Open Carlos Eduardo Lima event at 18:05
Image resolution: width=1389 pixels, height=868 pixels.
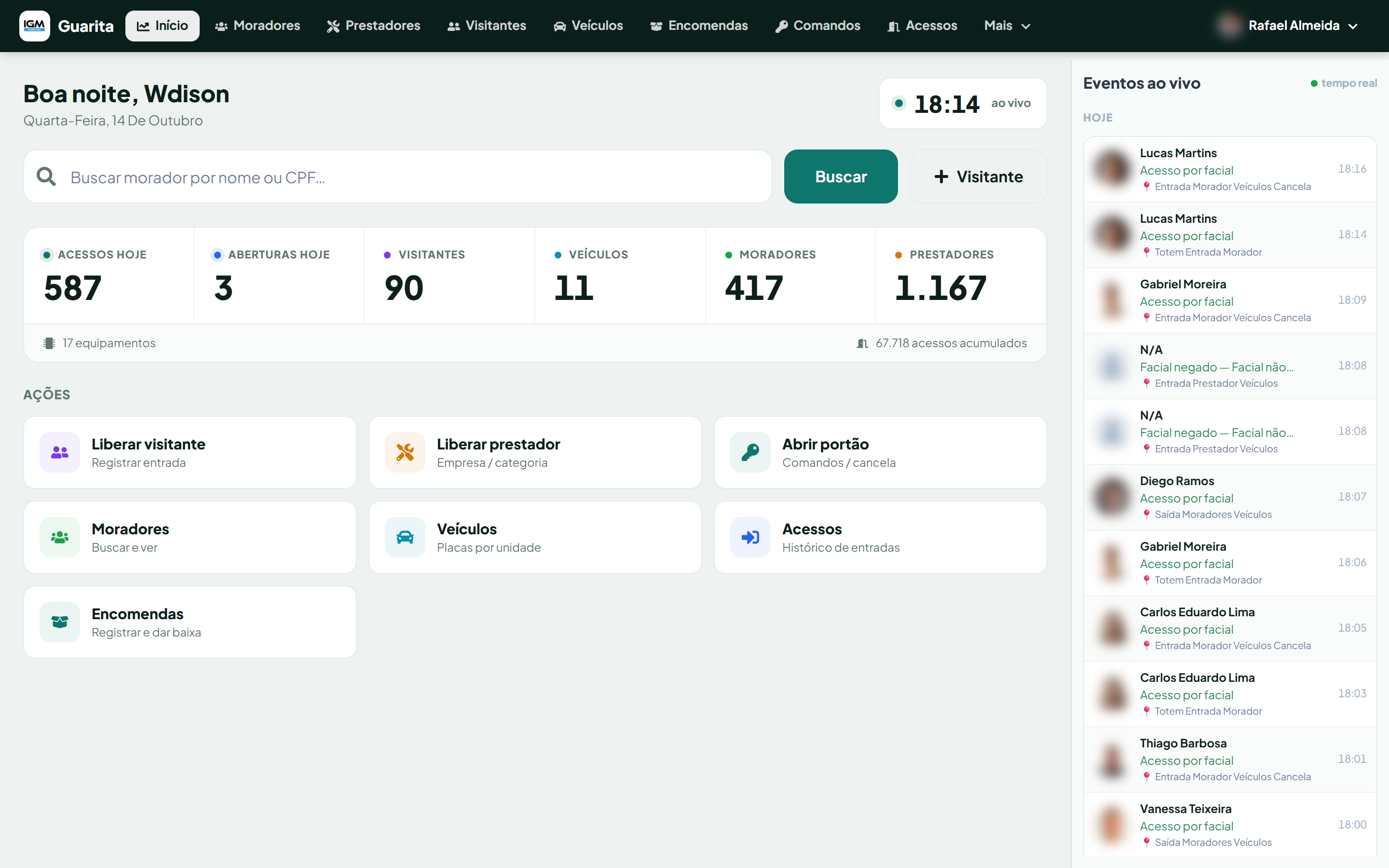point(1230,628)
